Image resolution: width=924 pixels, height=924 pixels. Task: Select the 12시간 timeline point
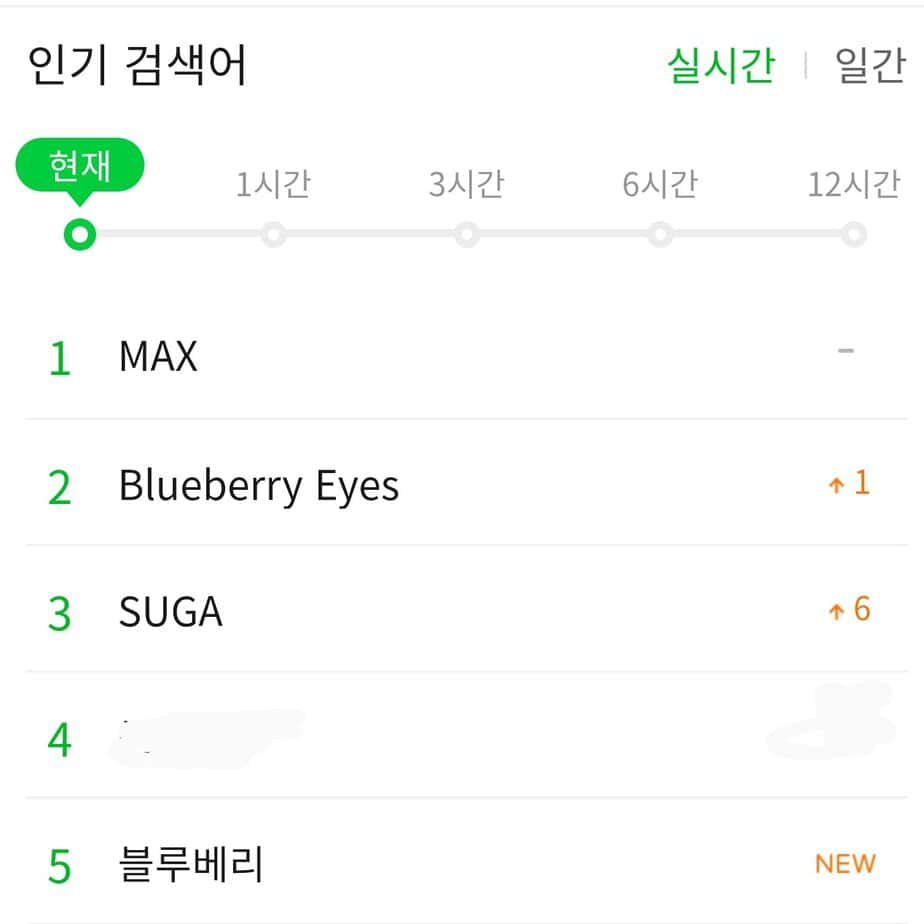click(853, 235)
